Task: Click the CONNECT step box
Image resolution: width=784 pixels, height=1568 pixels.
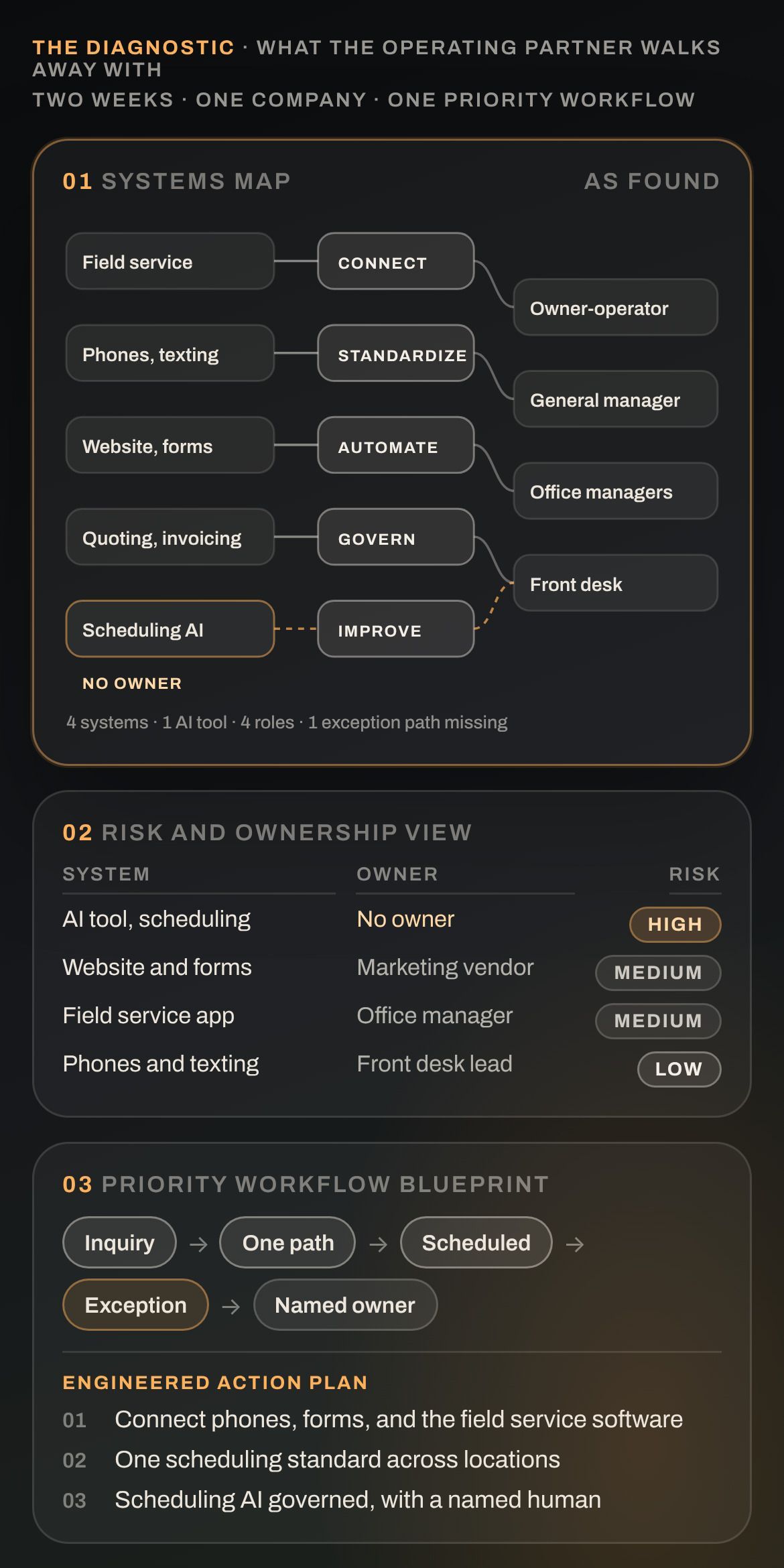Action: [396, 261]
